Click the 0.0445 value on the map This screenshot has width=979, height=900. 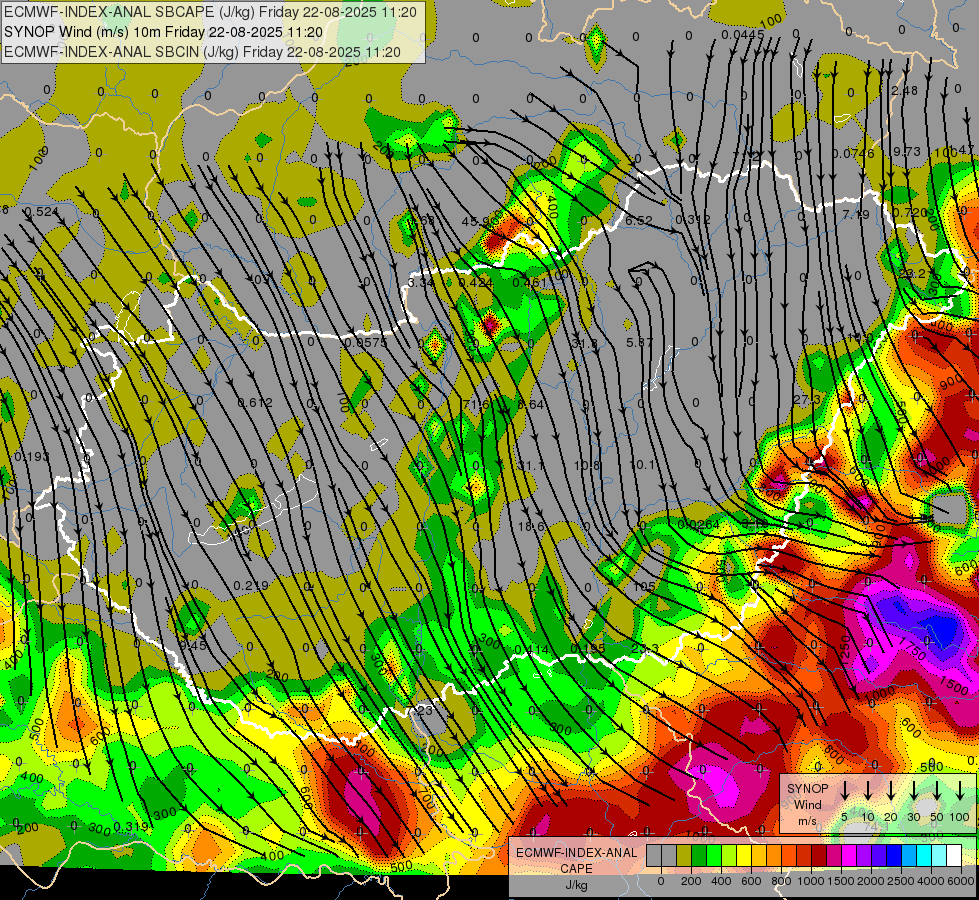click(742, 34)
